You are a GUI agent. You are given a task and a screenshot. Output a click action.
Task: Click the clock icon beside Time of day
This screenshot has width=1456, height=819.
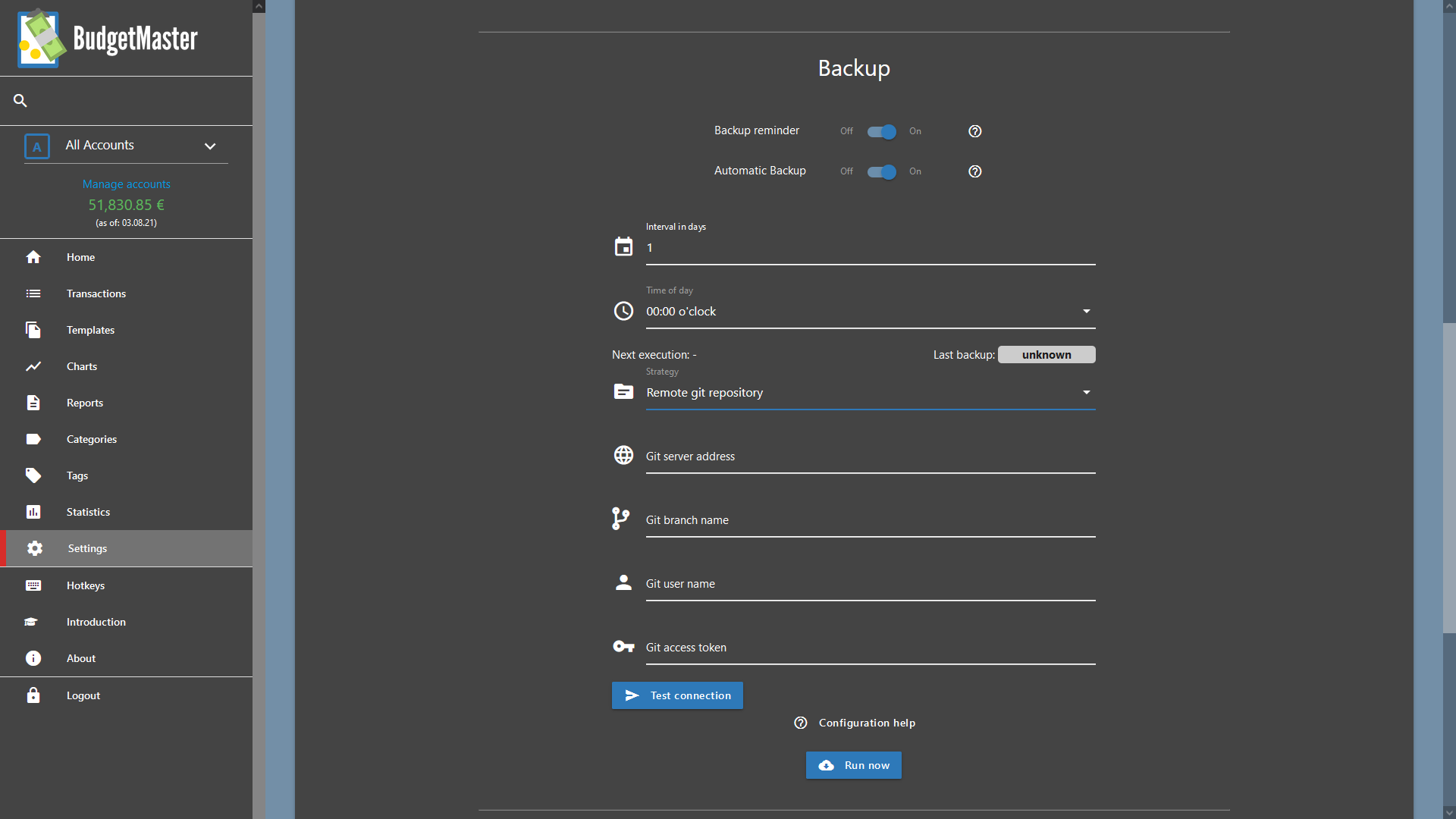click(623, 311)
